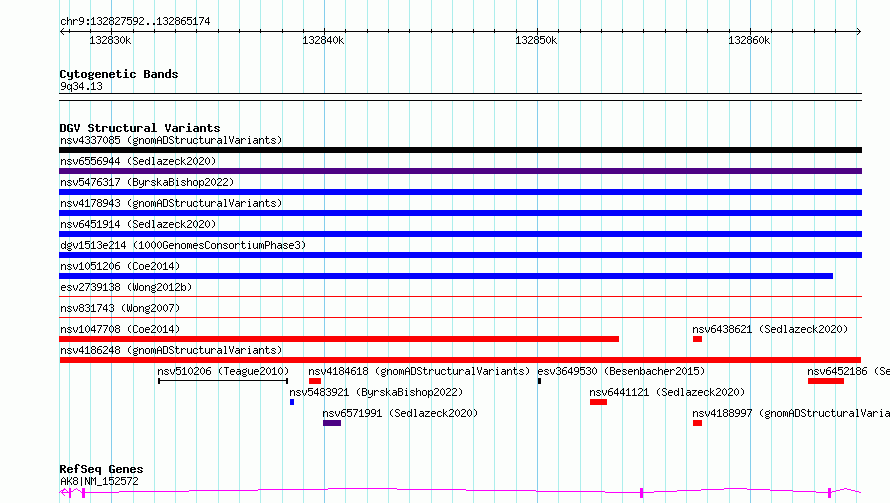Click the ruler's right arrow end
The width and height of the screenshot is (890, 503).
tap(859, 32)
